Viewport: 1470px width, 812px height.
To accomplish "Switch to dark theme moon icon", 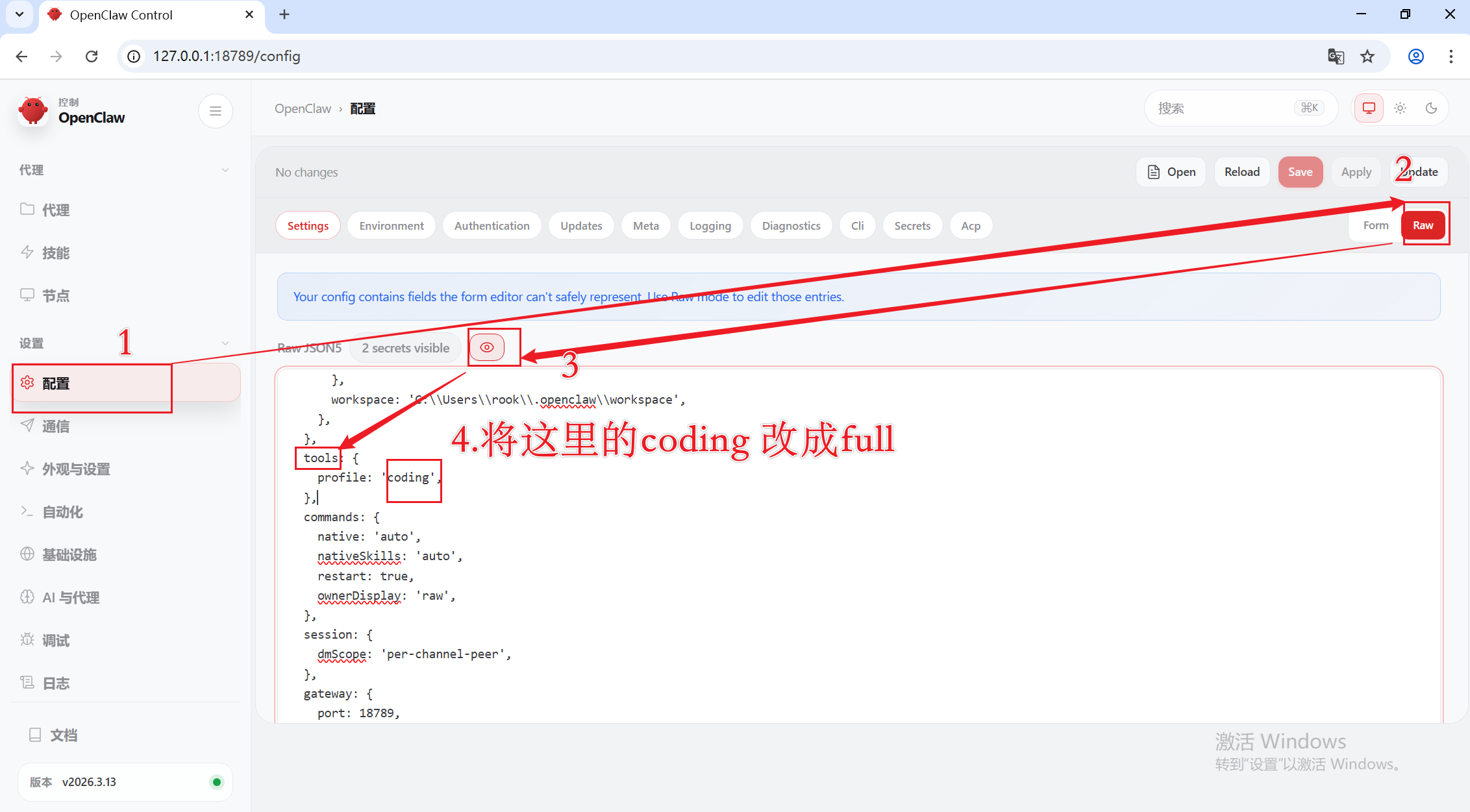I will click(x=1431, y=108).
